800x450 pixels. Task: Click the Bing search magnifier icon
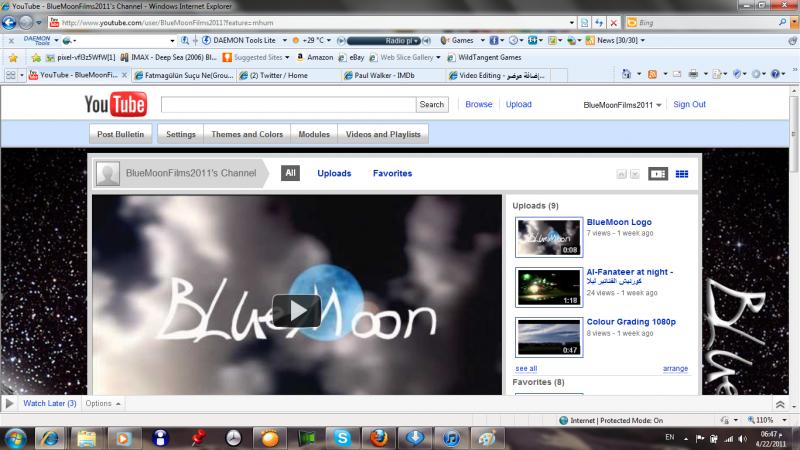pyautogui.click(x=782, y=22)
